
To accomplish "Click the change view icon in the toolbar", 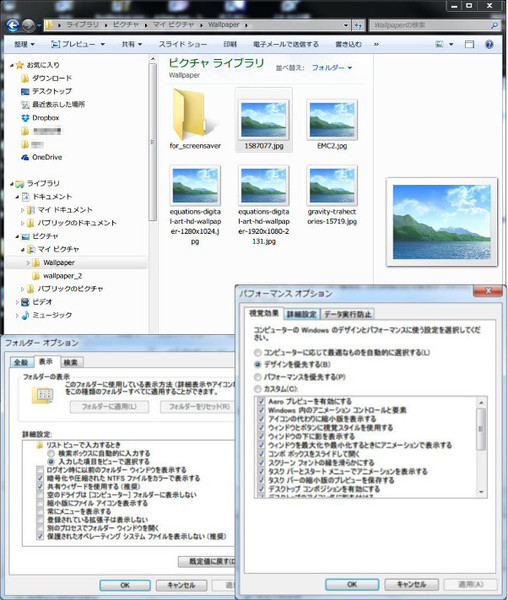I will 440,44.
